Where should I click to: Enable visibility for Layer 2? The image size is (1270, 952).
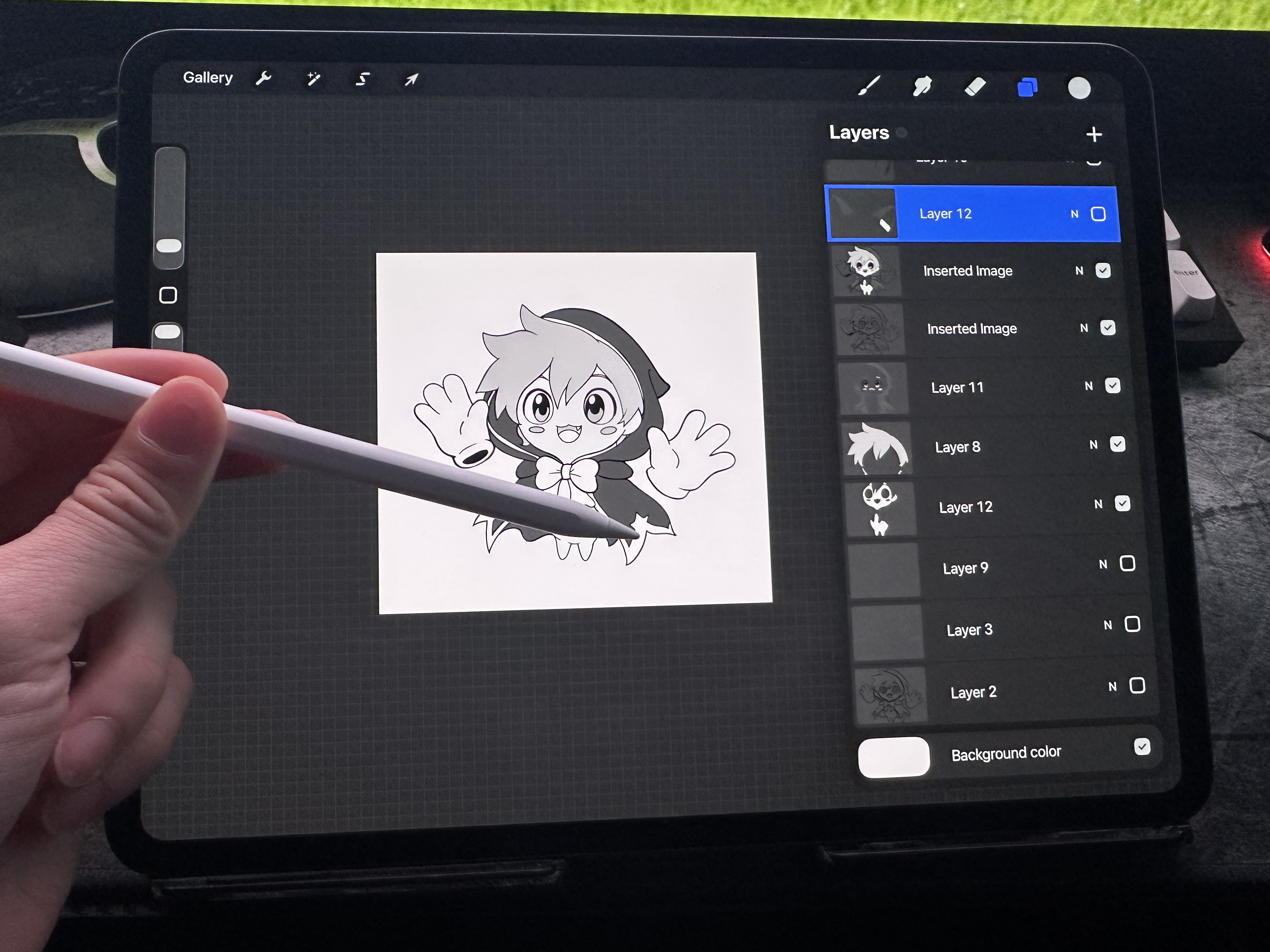click(1137, 685)
